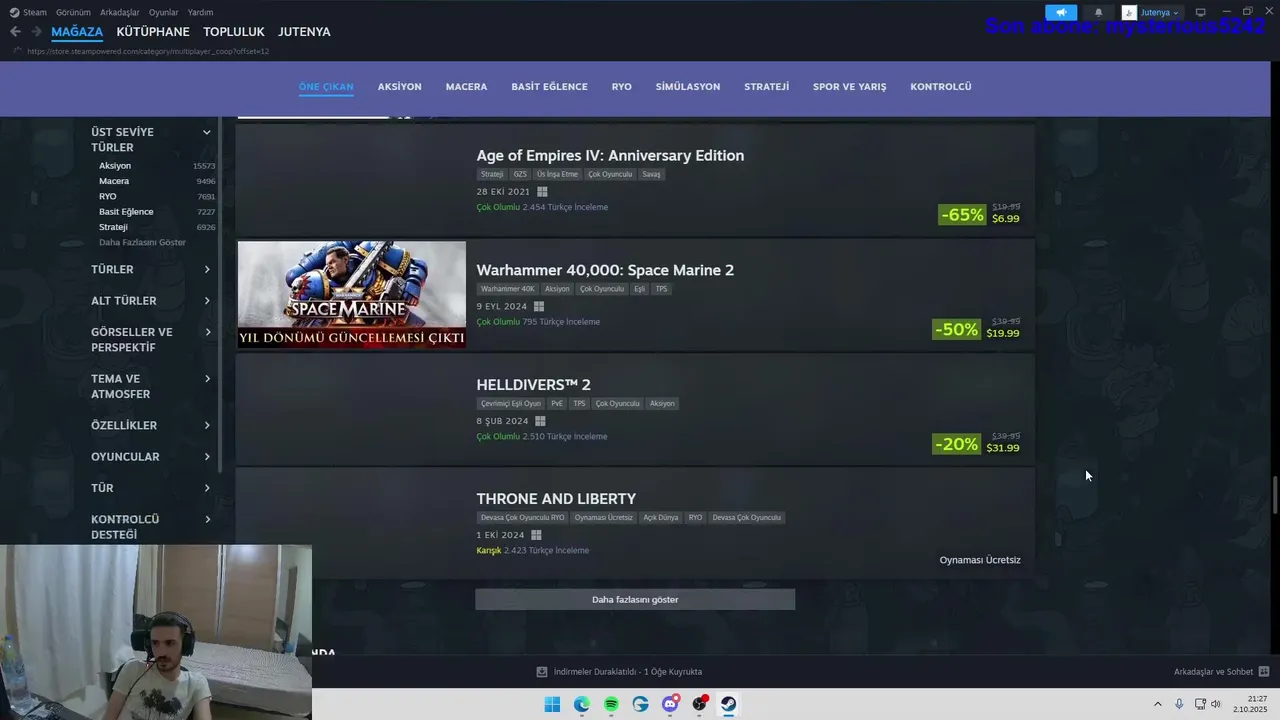Open OBS Studio from the taskbar

coord(700,704)
